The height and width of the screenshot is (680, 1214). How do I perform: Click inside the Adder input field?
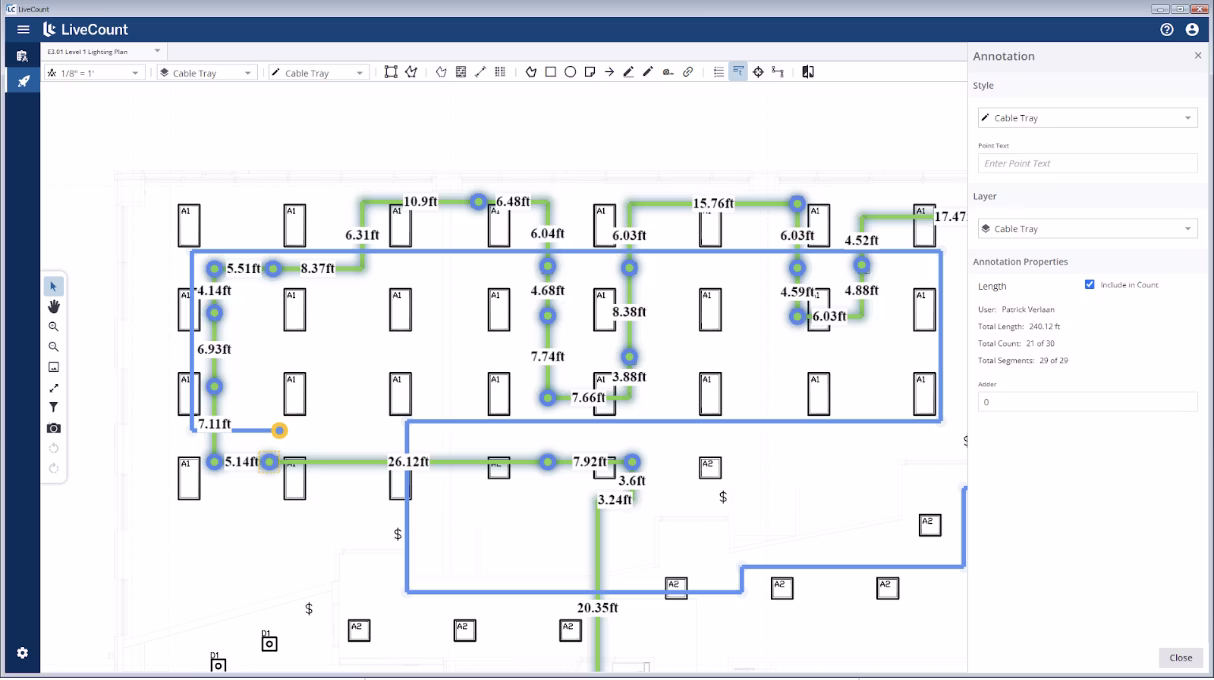[1087, 401]
